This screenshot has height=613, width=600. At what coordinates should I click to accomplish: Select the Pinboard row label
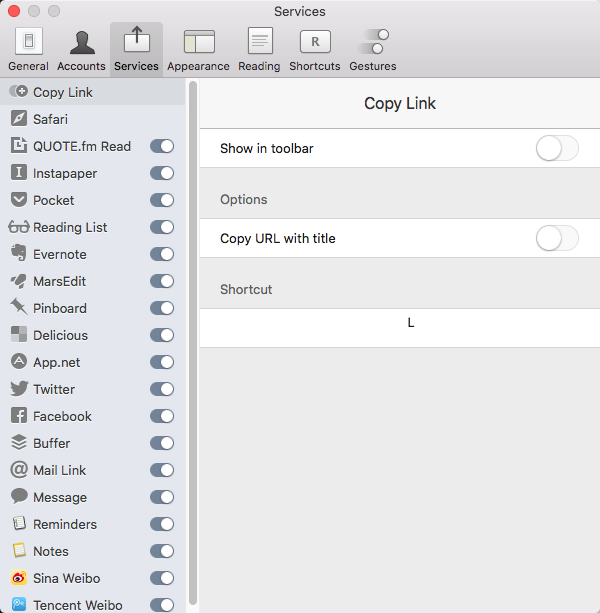pyautogui.click(x=60, y=308)
